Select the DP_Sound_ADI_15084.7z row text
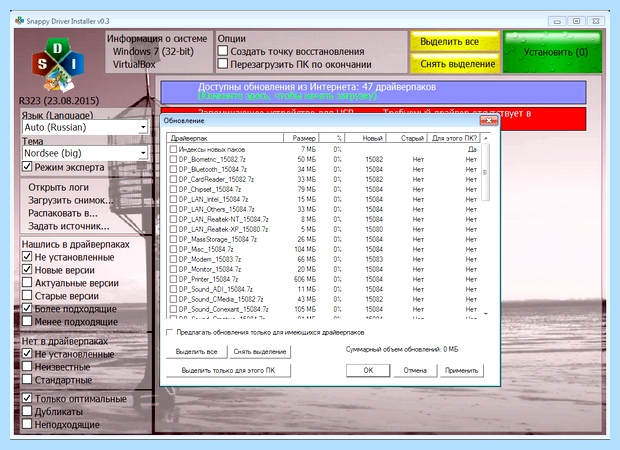620x450 pixels. [x=215, y=289]
